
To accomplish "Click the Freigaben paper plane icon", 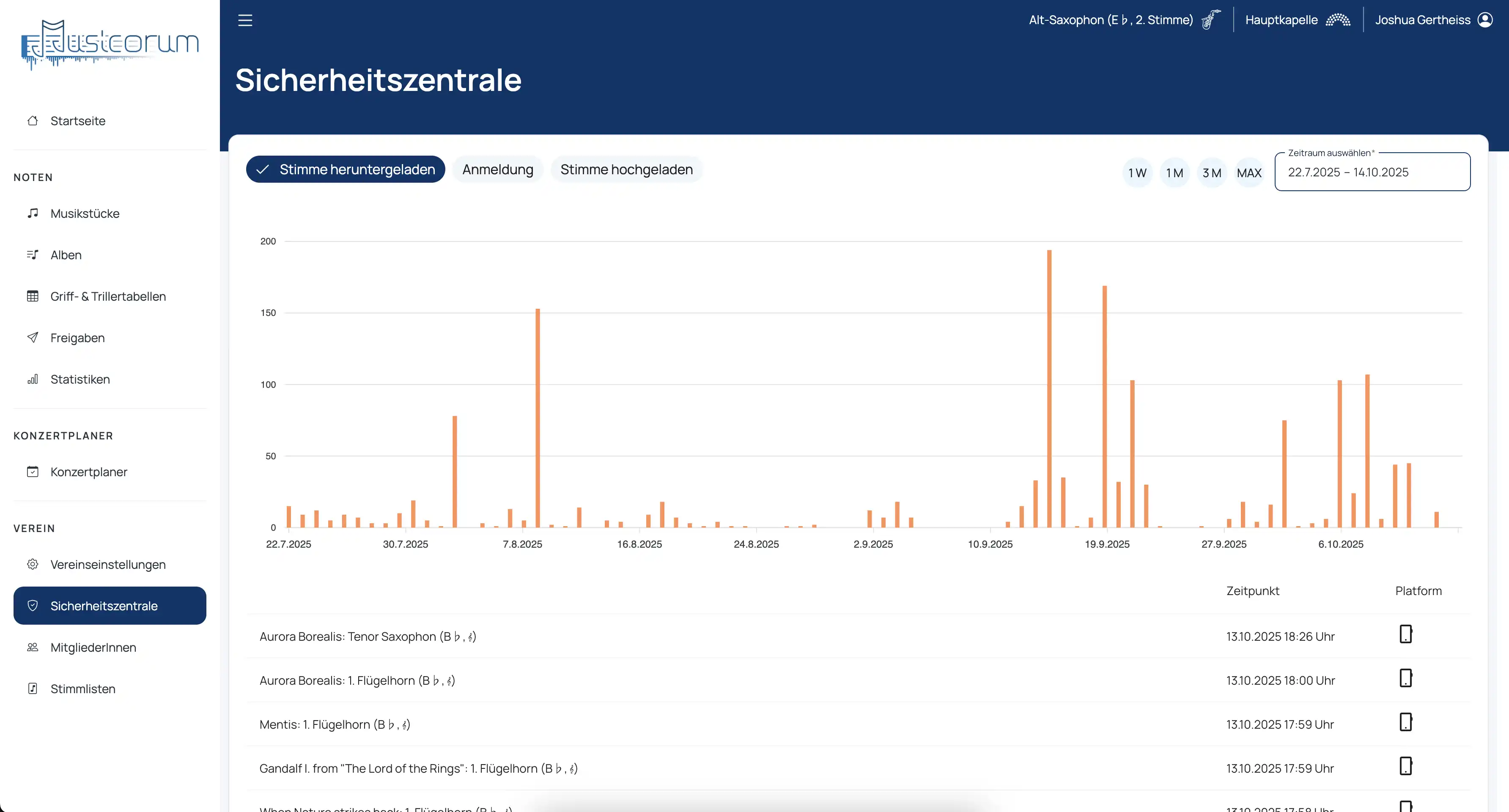I will coord(33,337).
